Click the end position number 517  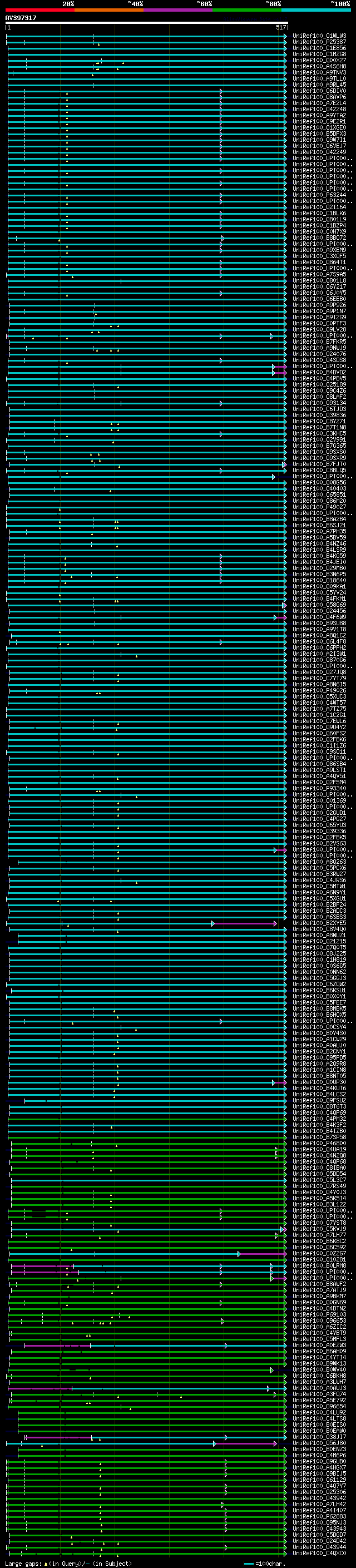pyautogui.click(x=281, y=27)
